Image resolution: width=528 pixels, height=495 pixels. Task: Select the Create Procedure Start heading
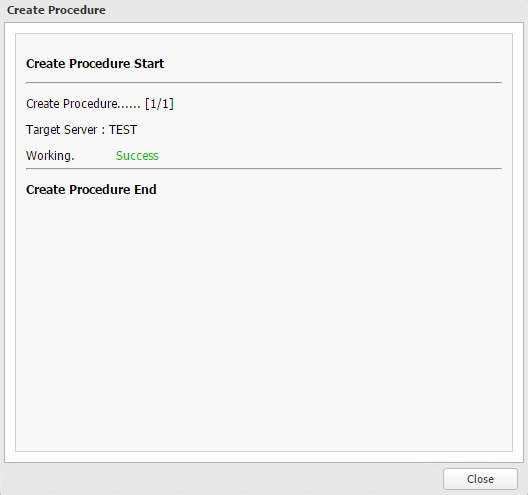95,64
